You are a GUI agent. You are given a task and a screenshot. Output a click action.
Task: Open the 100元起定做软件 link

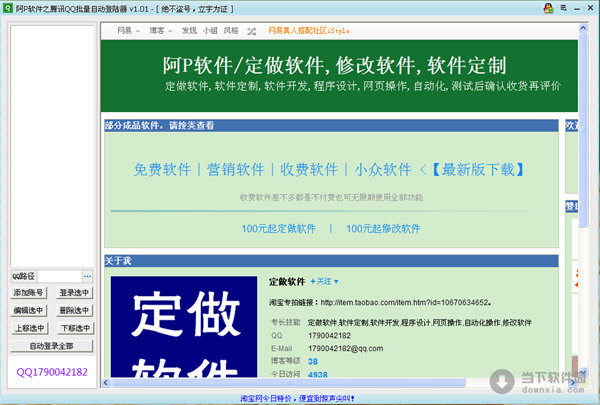point(279,229)
